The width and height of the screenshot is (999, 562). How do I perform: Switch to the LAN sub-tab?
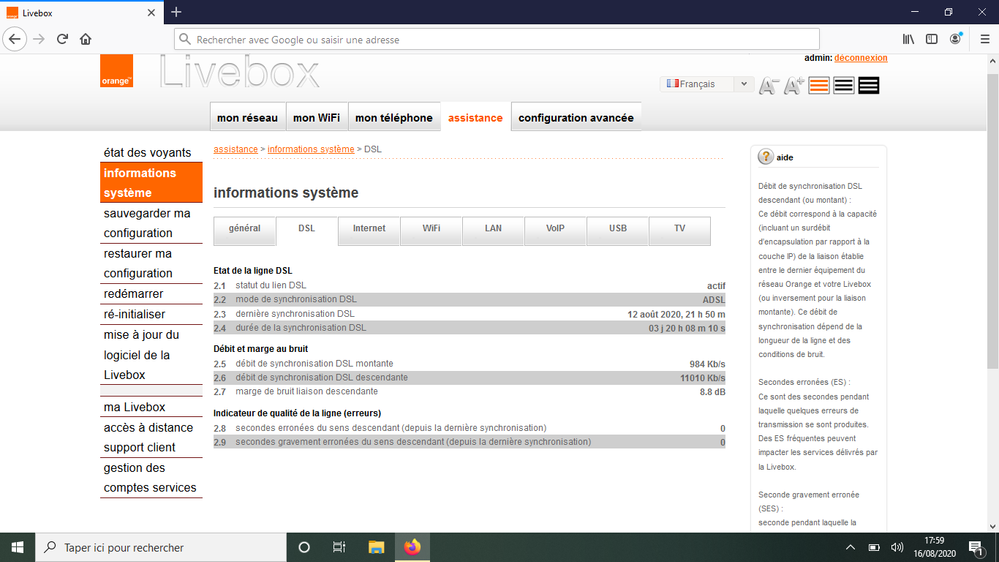click(493, 229)
